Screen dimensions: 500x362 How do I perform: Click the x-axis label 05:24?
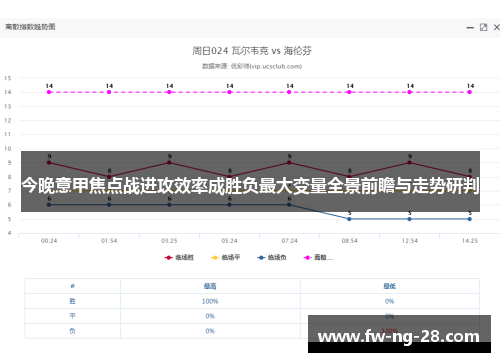pyautogui.click(x=229, y=241)
